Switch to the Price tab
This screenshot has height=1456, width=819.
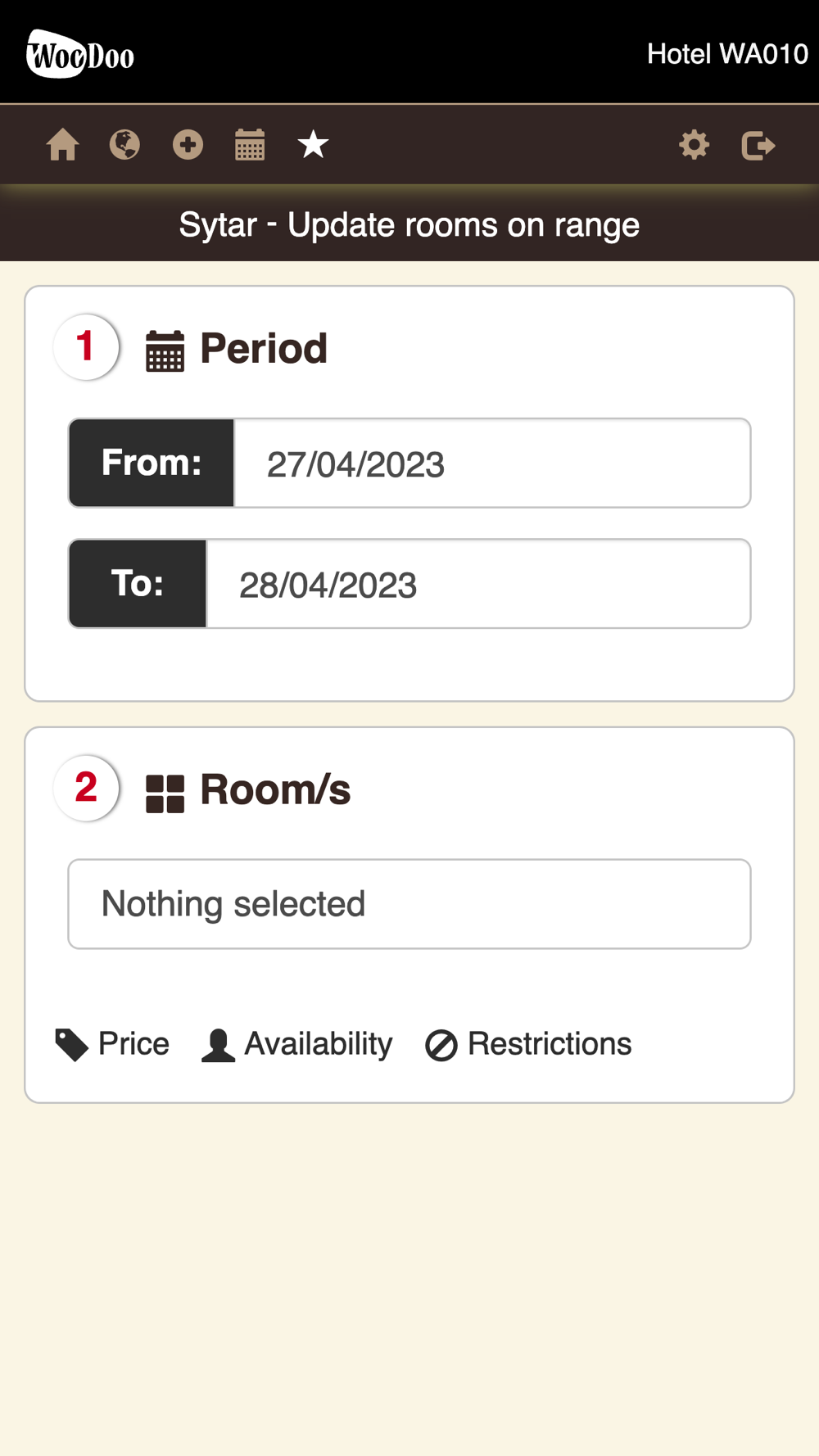113,1044
